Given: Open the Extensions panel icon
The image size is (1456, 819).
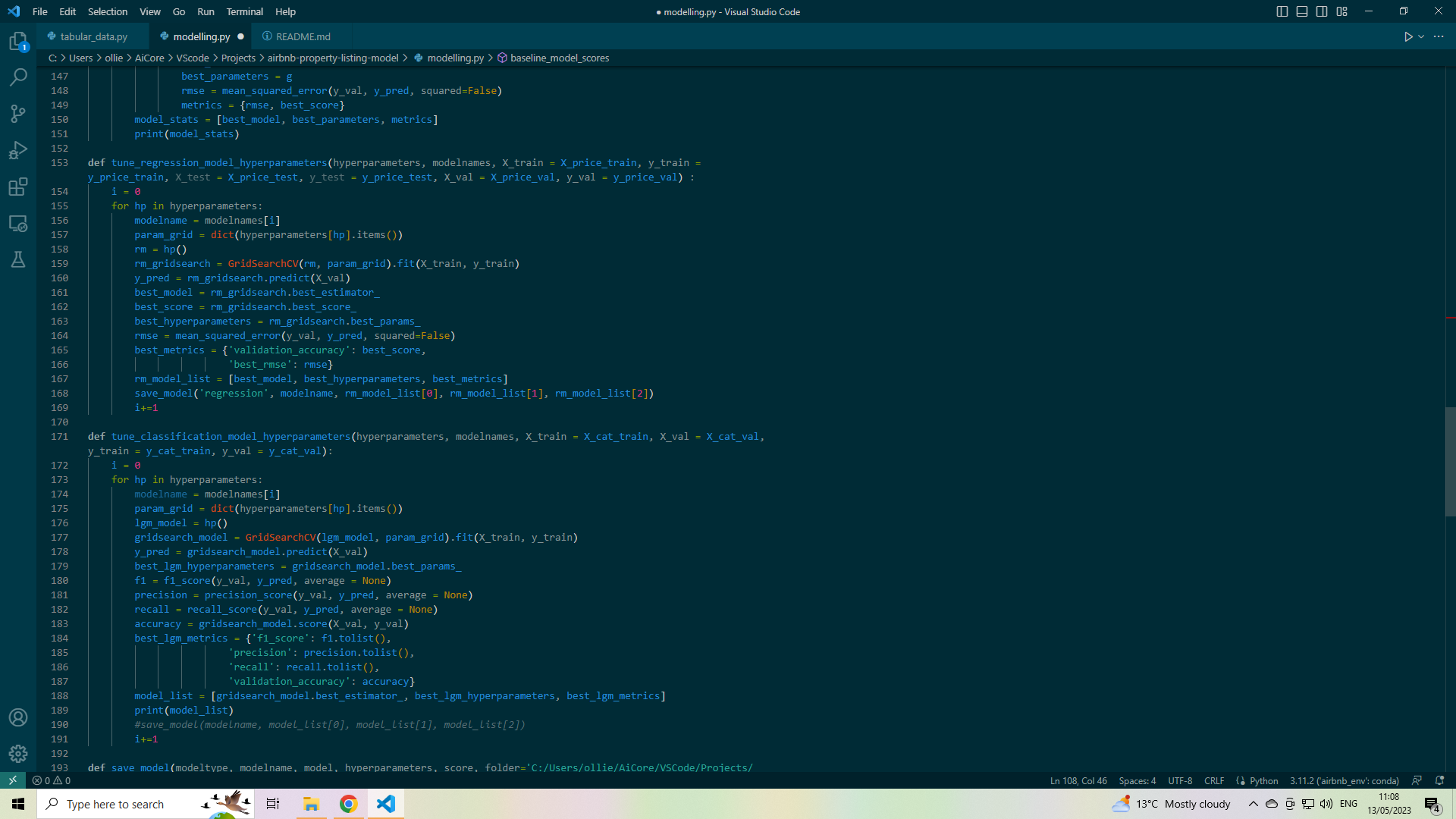Looking at the screenshot, I should (x=18, y=187).
